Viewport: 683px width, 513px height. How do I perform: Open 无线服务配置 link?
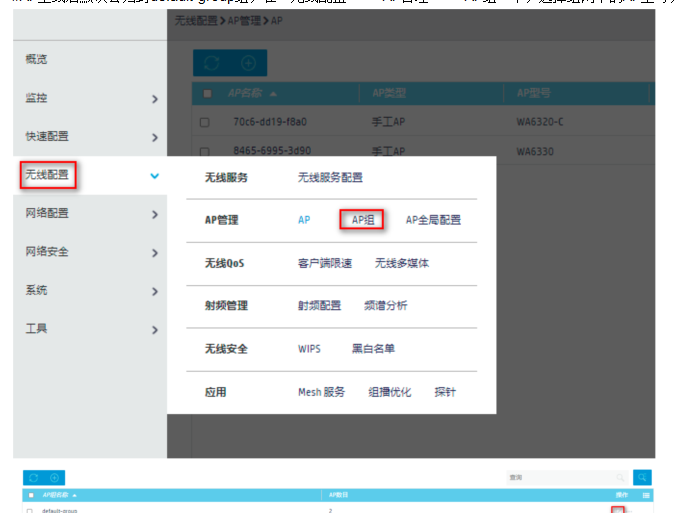pos(330,177)
